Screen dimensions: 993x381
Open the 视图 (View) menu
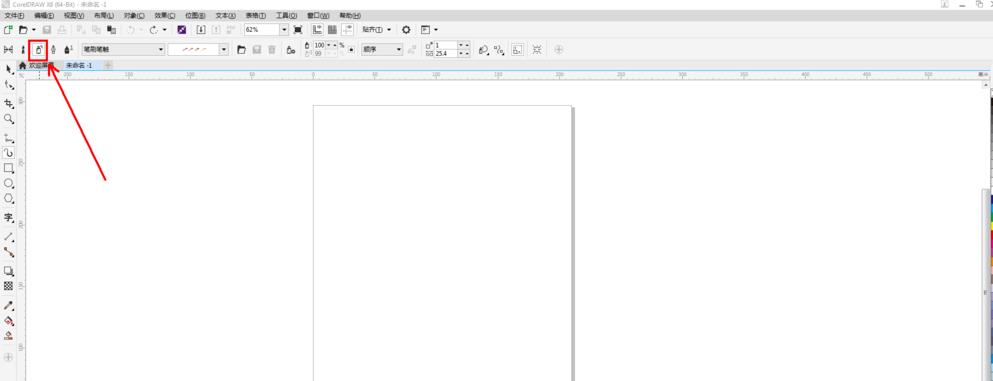pos(74,15)
